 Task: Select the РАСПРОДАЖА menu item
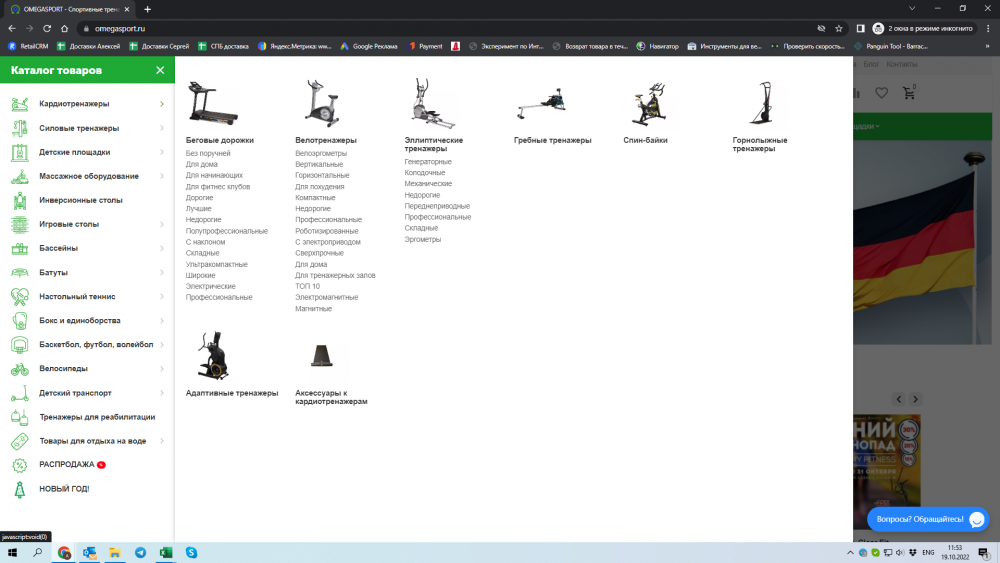[67, 465]
